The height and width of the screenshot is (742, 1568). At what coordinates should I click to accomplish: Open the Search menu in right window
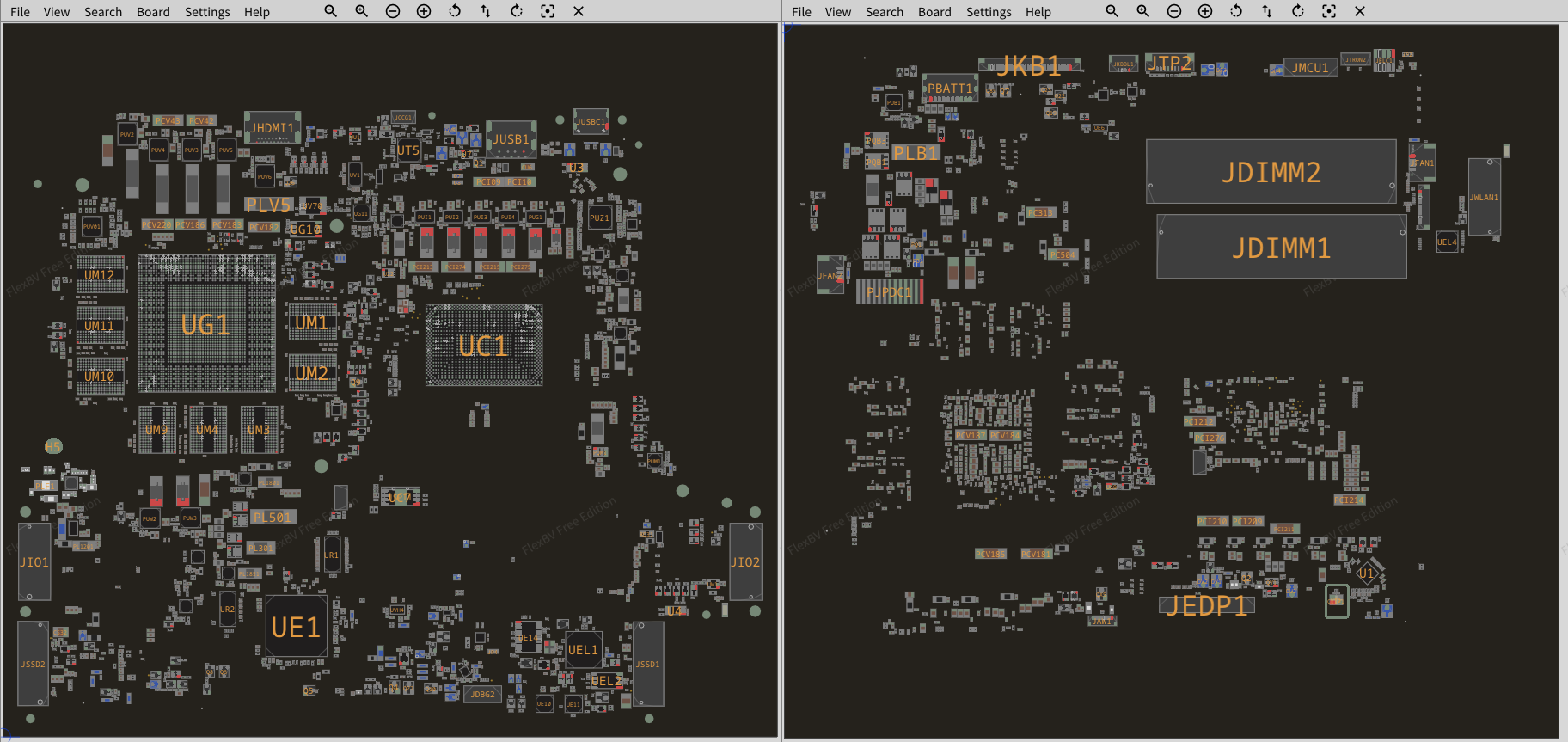click(x=885, y=12)
